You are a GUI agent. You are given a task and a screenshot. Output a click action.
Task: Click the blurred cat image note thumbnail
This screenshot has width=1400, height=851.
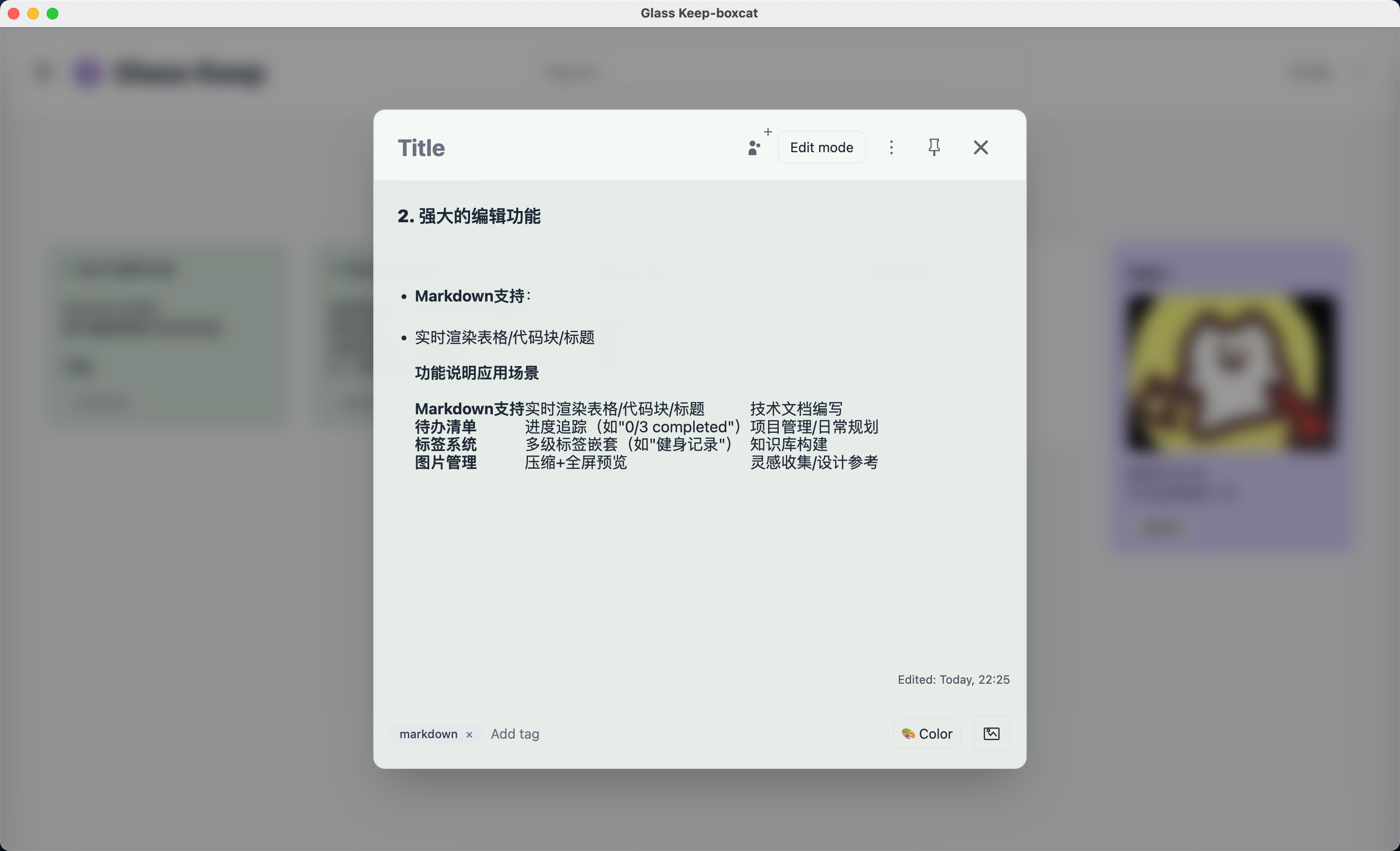pos(1231,373)
